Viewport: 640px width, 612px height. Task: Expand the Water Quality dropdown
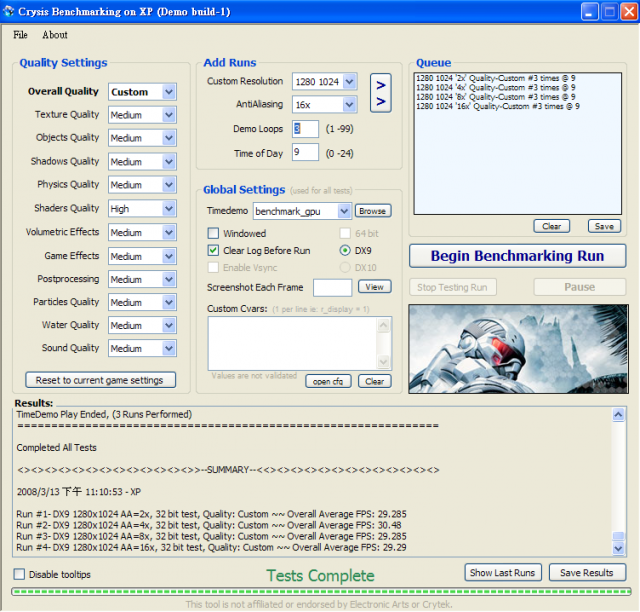(169, 325)
